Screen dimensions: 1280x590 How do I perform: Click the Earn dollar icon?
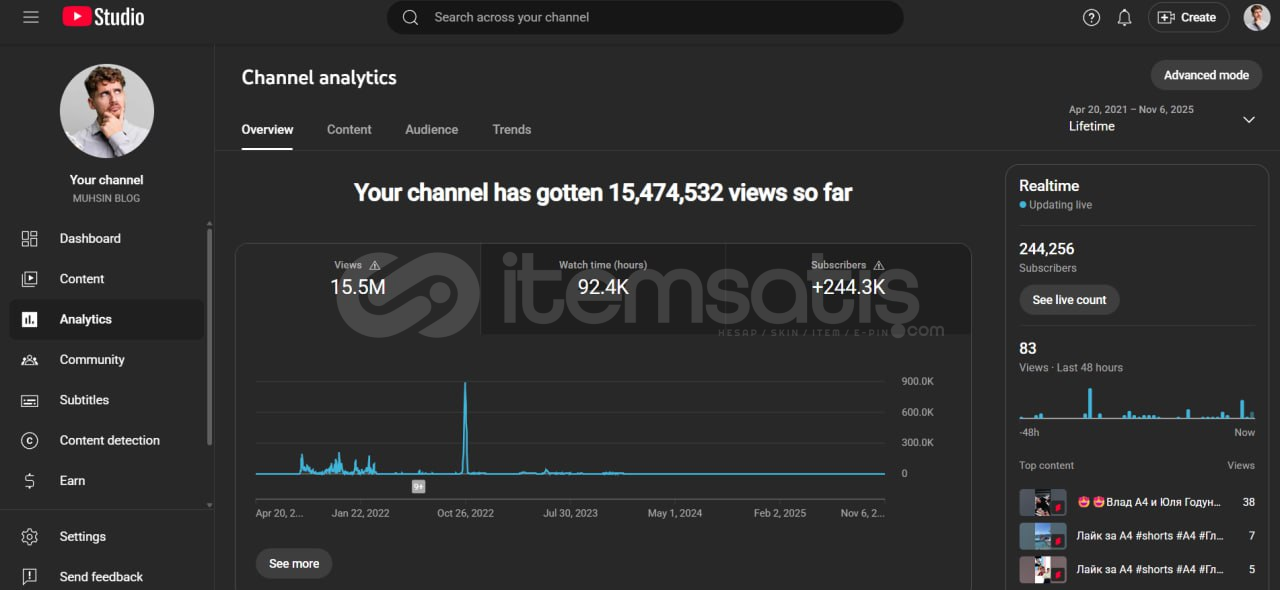(30, 481)
